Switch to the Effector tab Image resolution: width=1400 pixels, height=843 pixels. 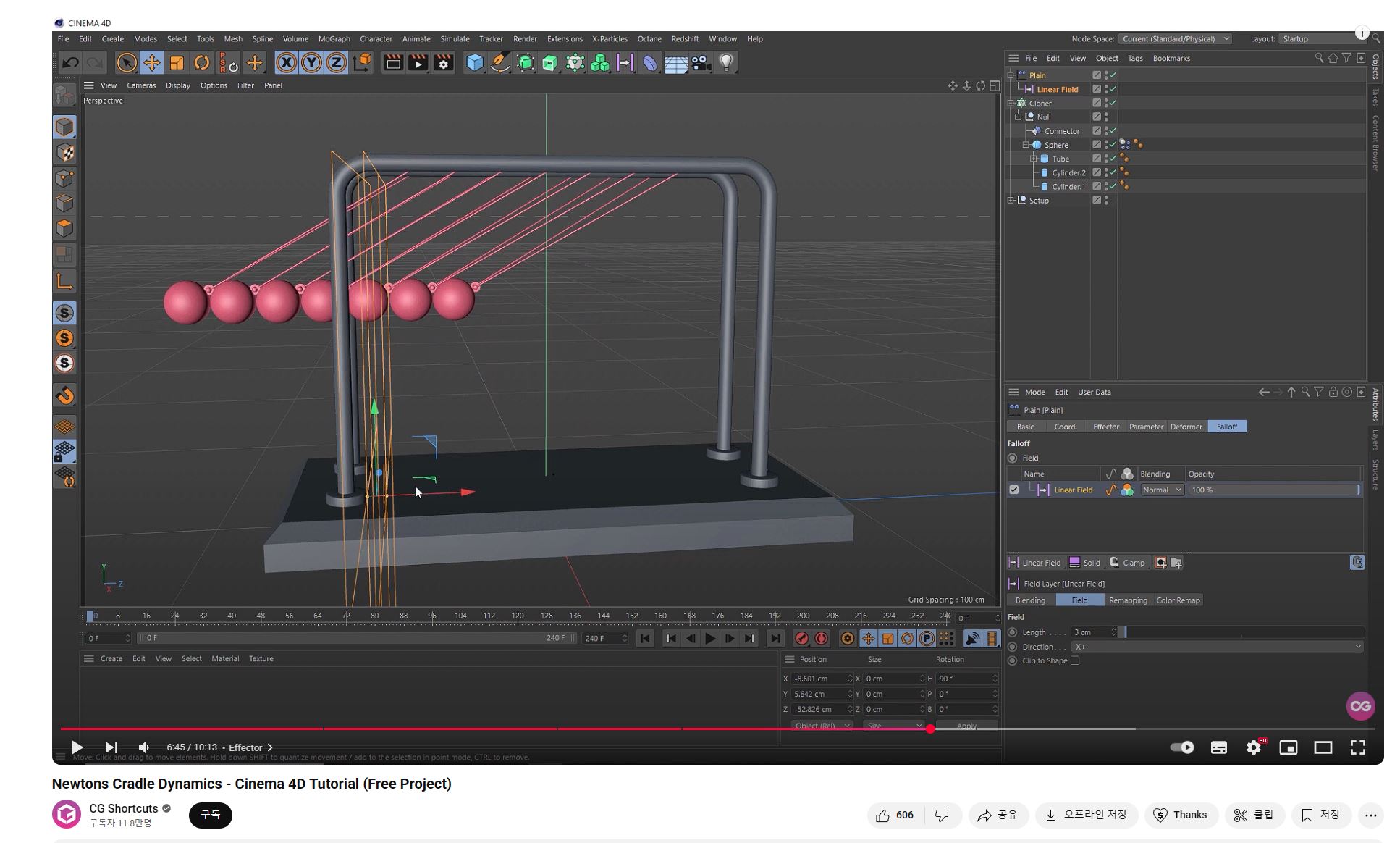click(1105, 427)
